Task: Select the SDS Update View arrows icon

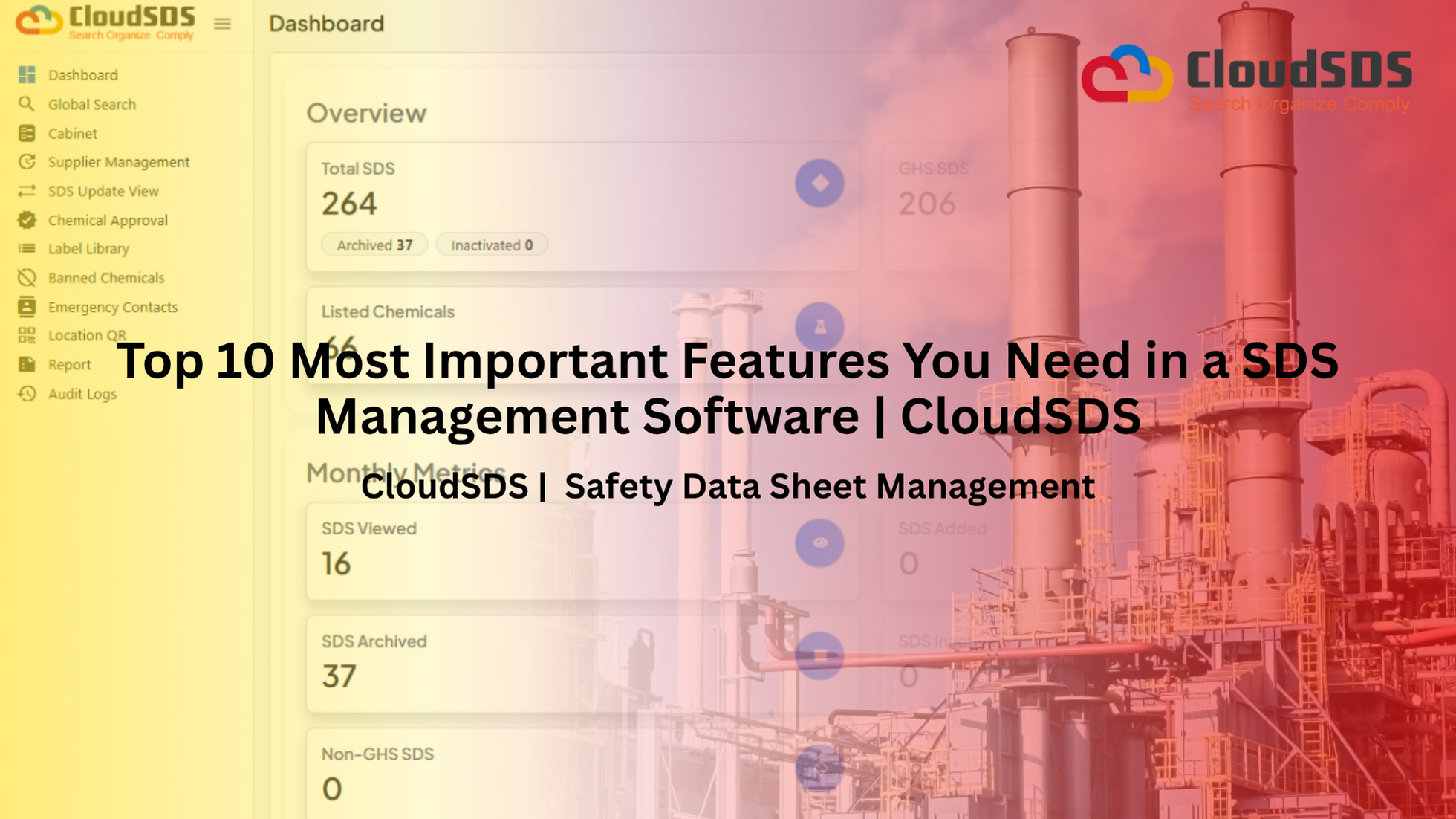Action: pyautogui.click(x=27, y=191)
